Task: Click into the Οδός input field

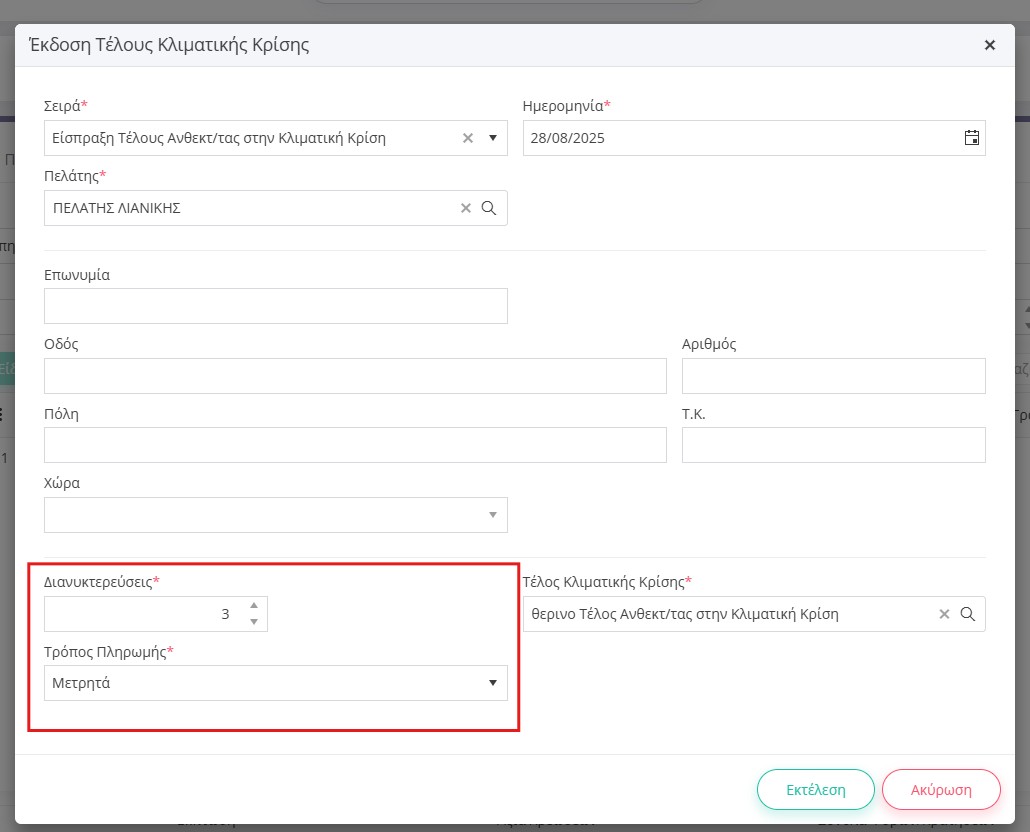Action: (355, 376)
